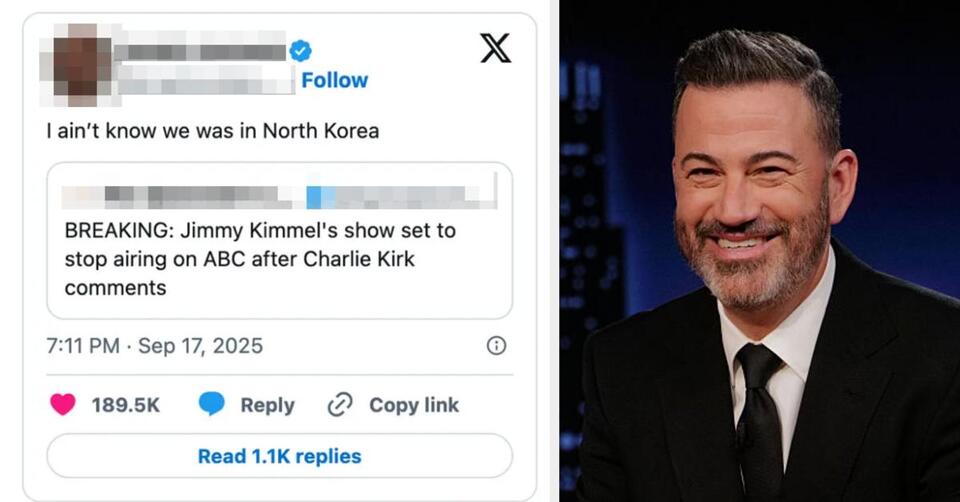The width and height of the screenshot is (960, 502).
Task: Open the 7:11 PM timestamp link
Action: (83, 346)
